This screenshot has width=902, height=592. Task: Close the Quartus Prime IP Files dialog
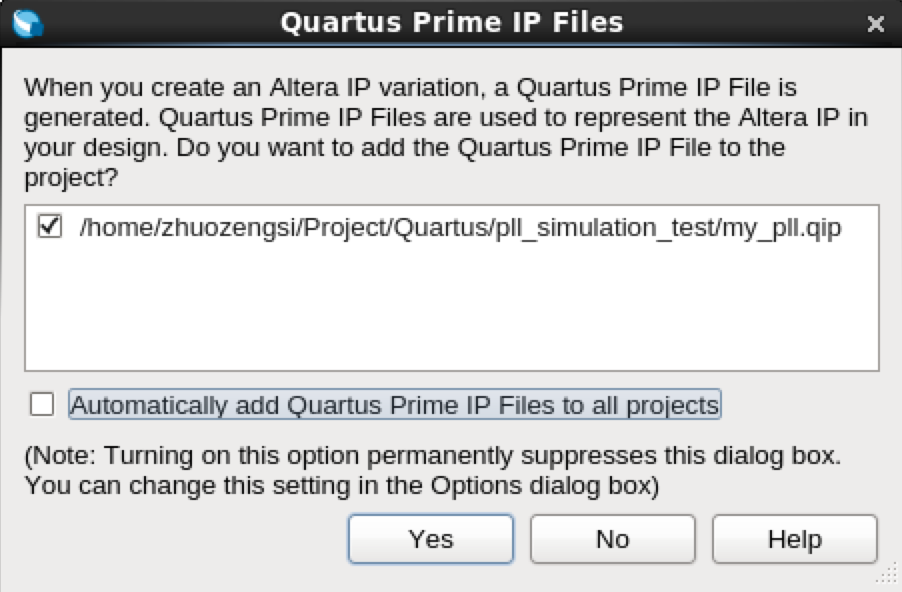(876, 24)
